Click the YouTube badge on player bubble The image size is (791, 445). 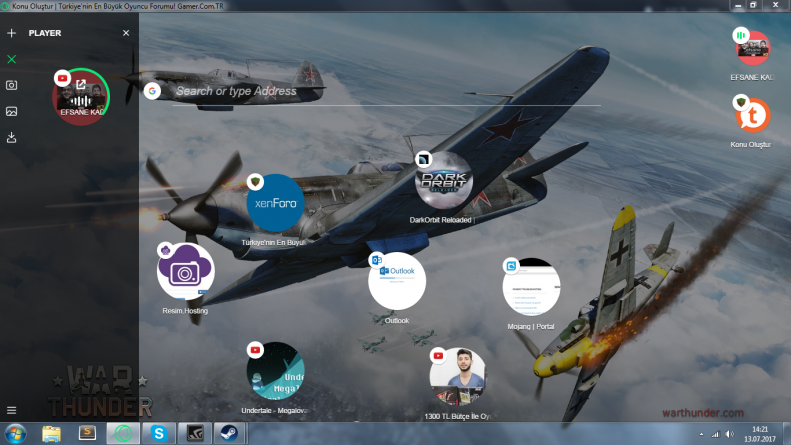tap(63, 78)
